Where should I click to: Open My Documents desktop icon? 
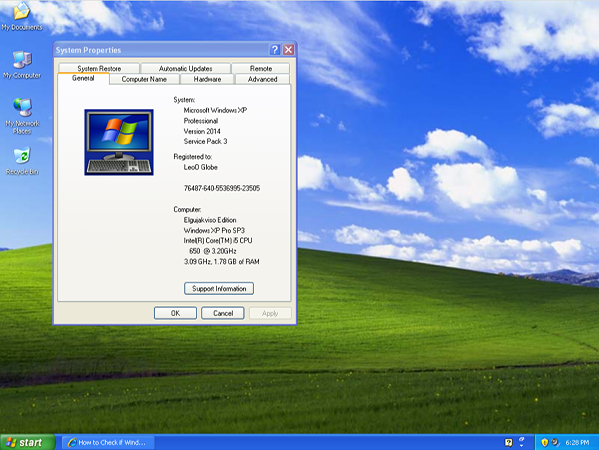coord(21,16)
